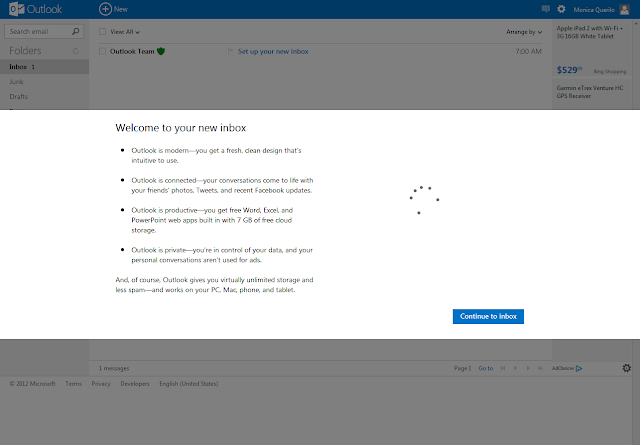Click the Go to link
The image size is (640, 445).
point(486,368)
